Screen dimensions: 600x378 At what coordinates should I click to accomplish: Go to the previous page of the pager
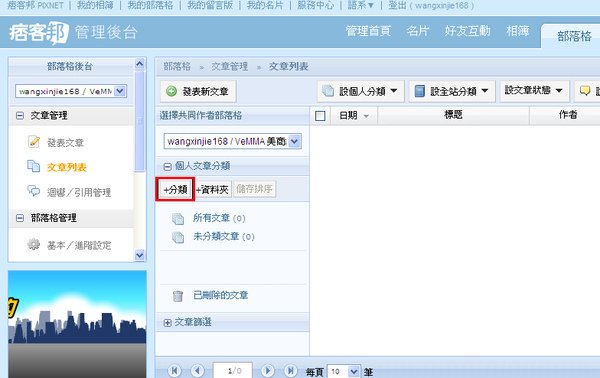pos(197,371)
